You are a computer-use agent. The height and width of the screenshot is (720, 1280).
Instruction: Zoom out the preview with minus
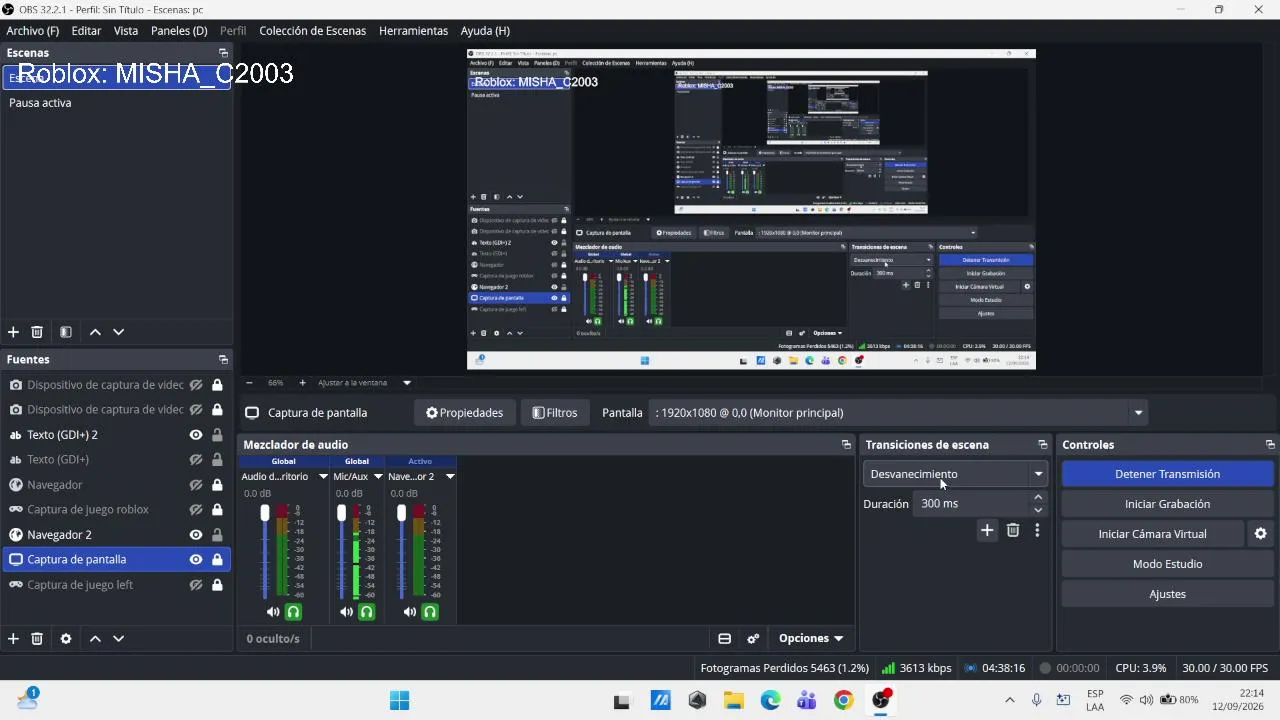pos(249,383)
